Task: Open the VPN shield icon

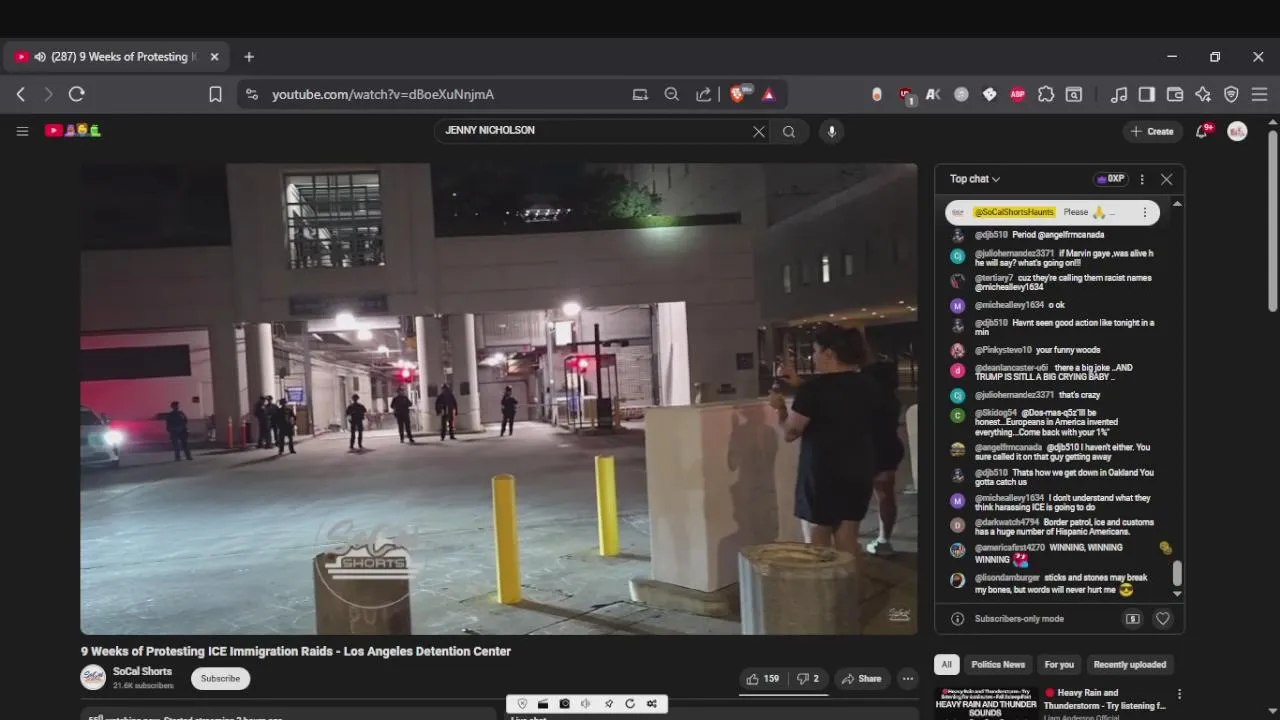Action: tap(1231, 94)
